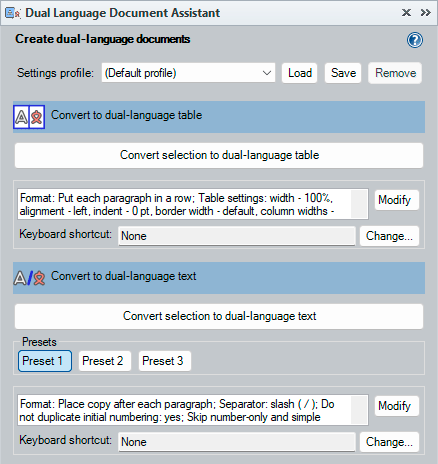Click the 'Settings profile:' label

(55, 73)
